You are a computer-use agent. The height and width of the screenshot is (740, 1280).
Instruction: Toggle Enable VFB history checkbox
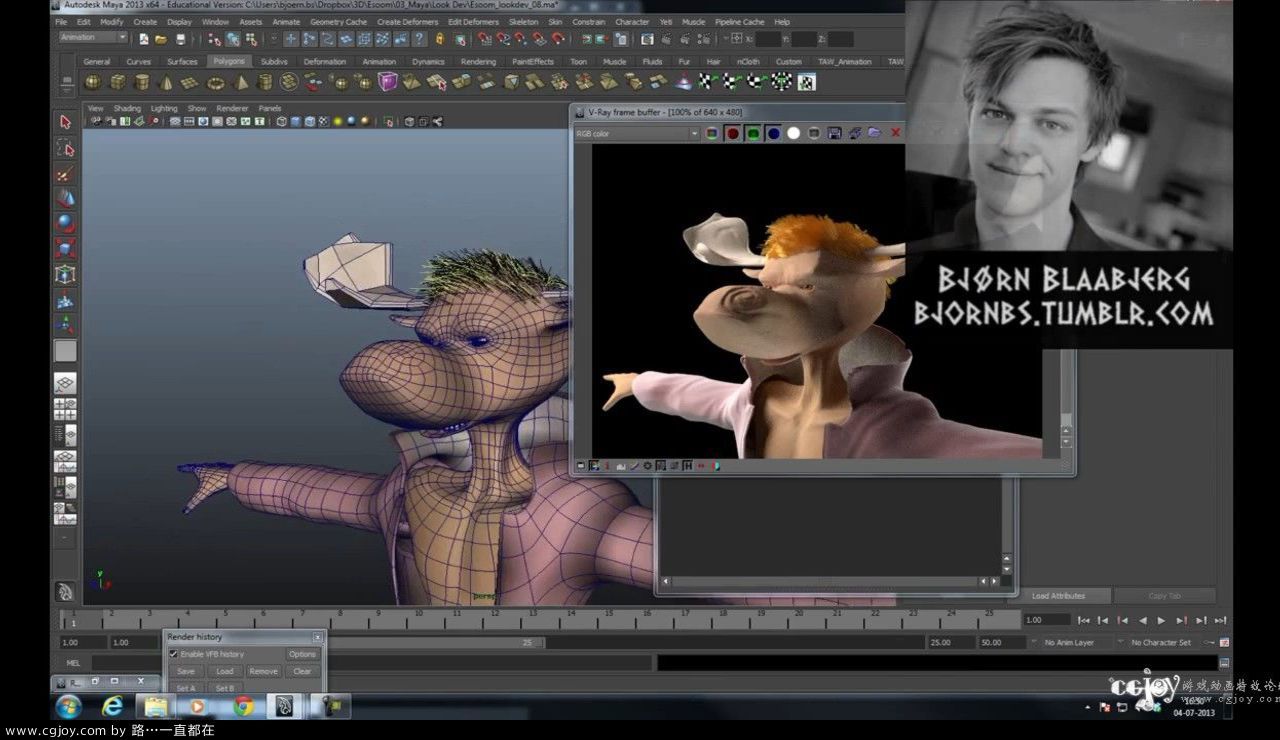173,654
